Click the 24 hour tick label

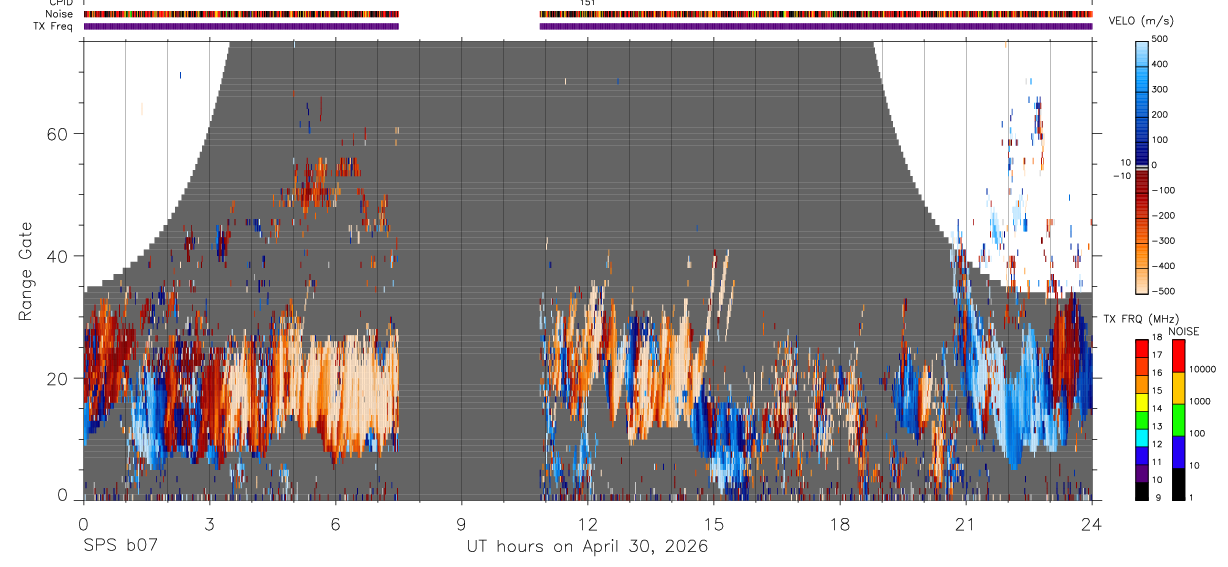pos(1092,524)
